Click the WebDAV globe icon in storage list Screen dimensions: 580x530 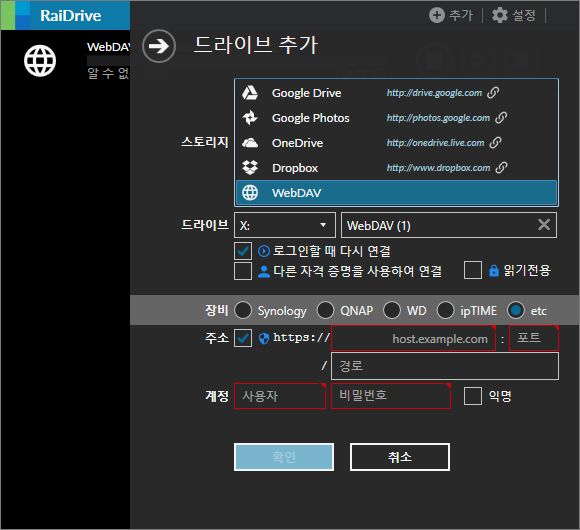coord(250,193)
